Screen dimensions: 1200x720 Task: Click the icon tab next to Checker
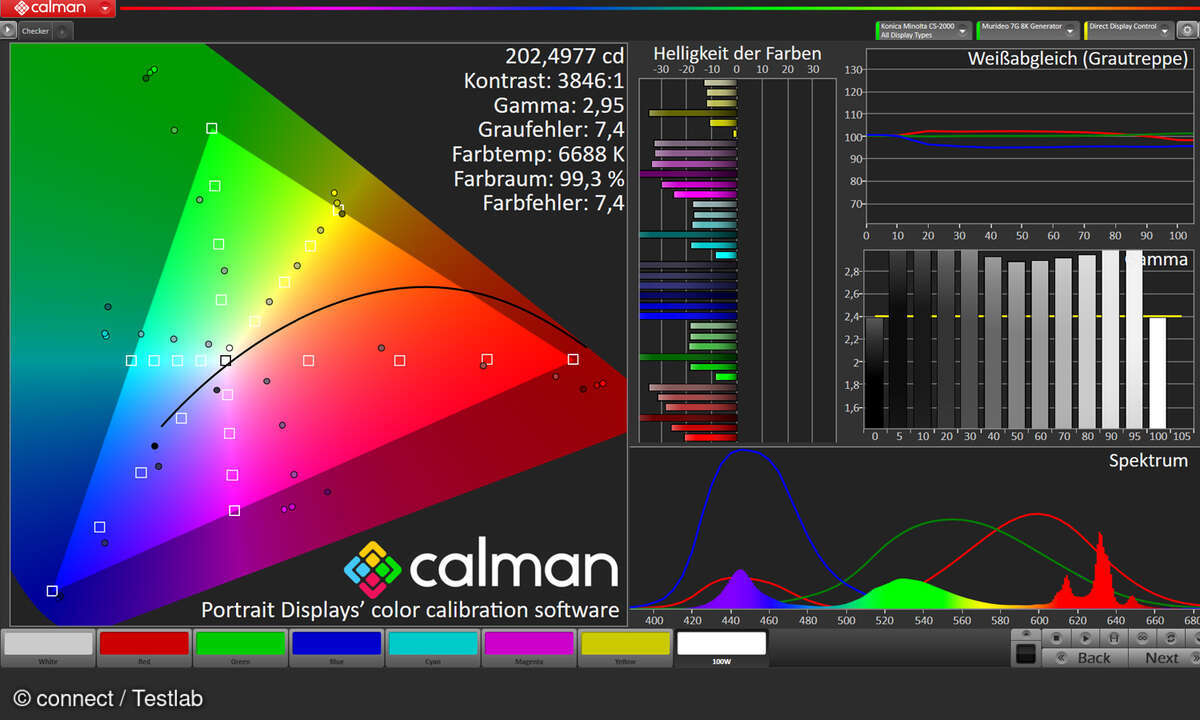pos(62,31)
